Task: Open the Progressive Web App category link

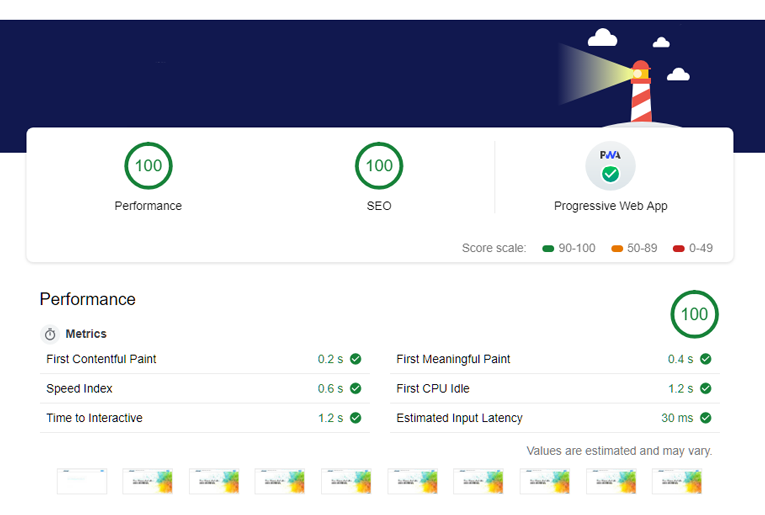Action: point(610,206)
